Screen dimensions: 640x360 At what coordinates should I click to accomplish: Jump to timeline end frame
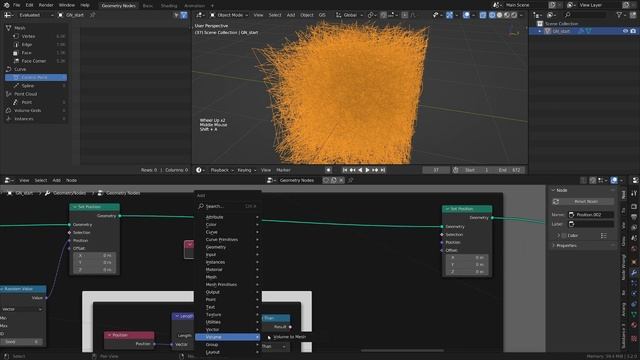tap(383, 170)
